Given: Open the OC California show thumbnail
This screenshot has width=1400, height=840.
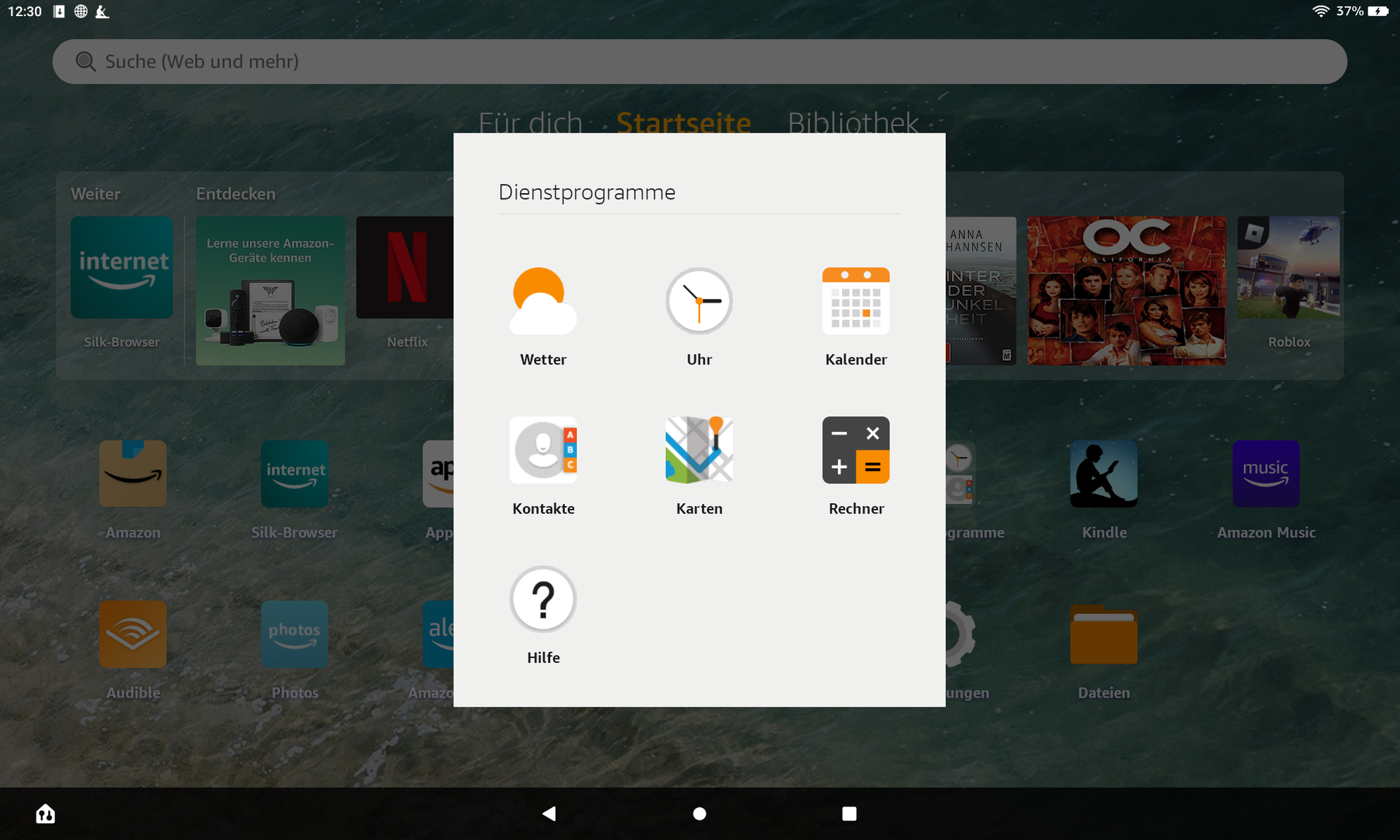Looking at the screenshot, I should (x=1126, y=290).
